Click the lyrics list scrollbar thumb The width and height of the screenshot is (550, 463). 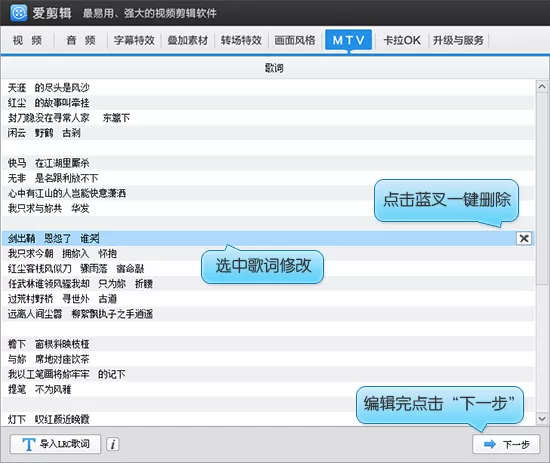(542, 189)
